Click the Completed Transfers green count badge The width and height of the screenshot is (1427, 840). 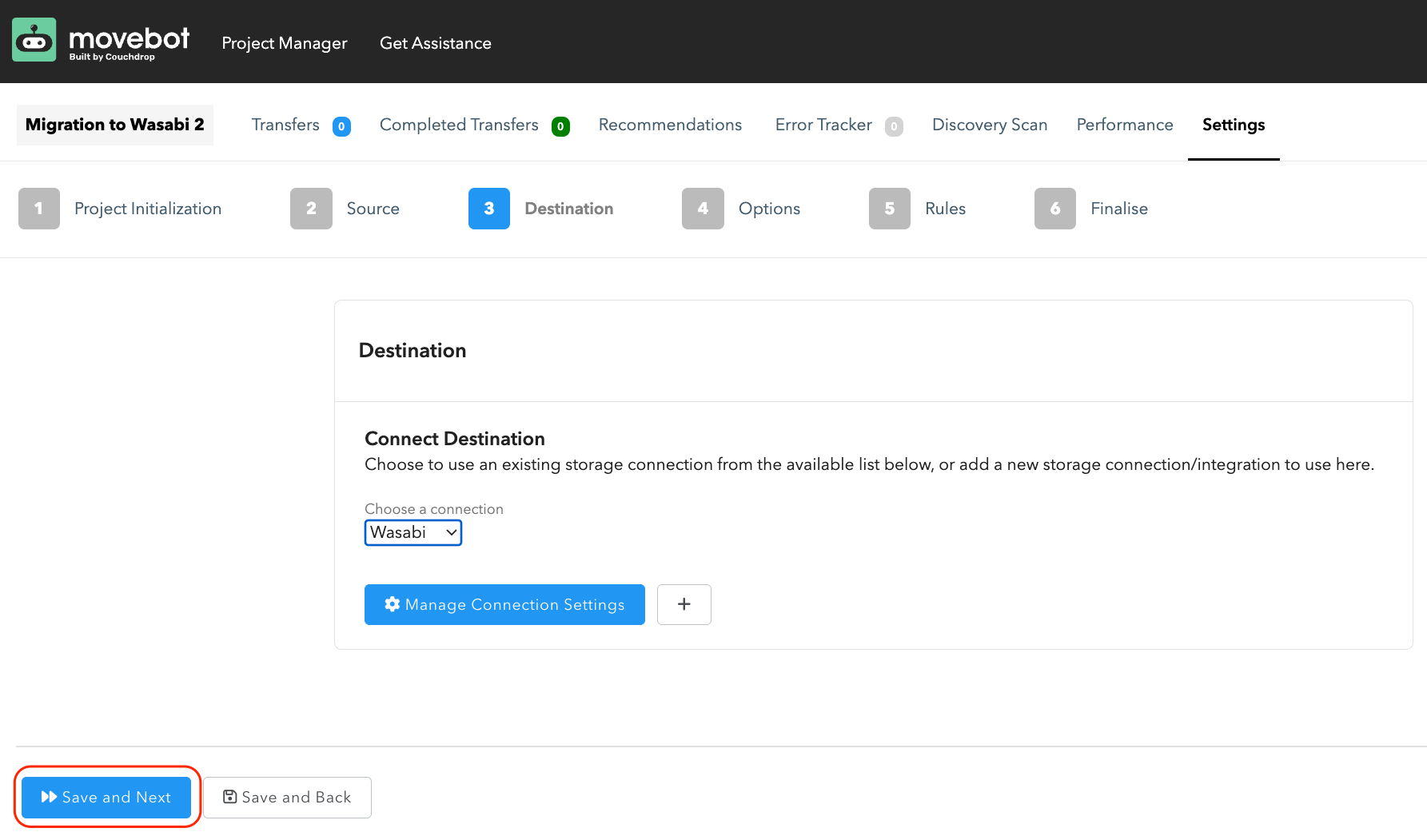[560, 126]
